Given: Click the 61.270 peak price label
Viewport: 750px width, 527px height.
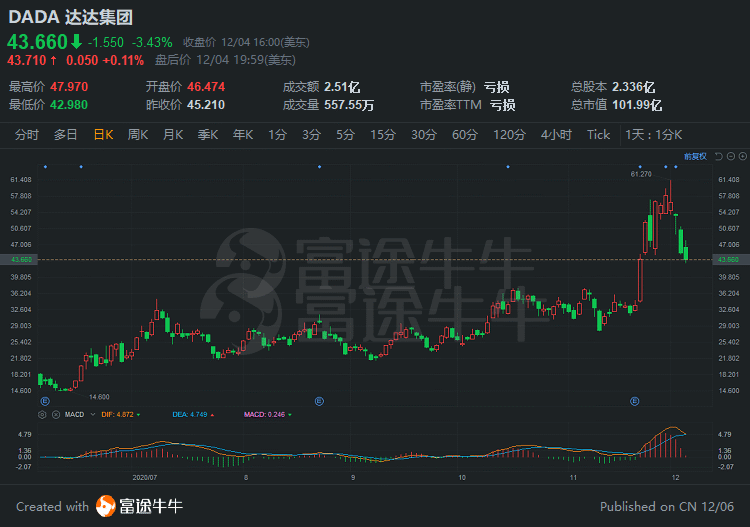Looking at the screenshot, I should tap(641, 174).
